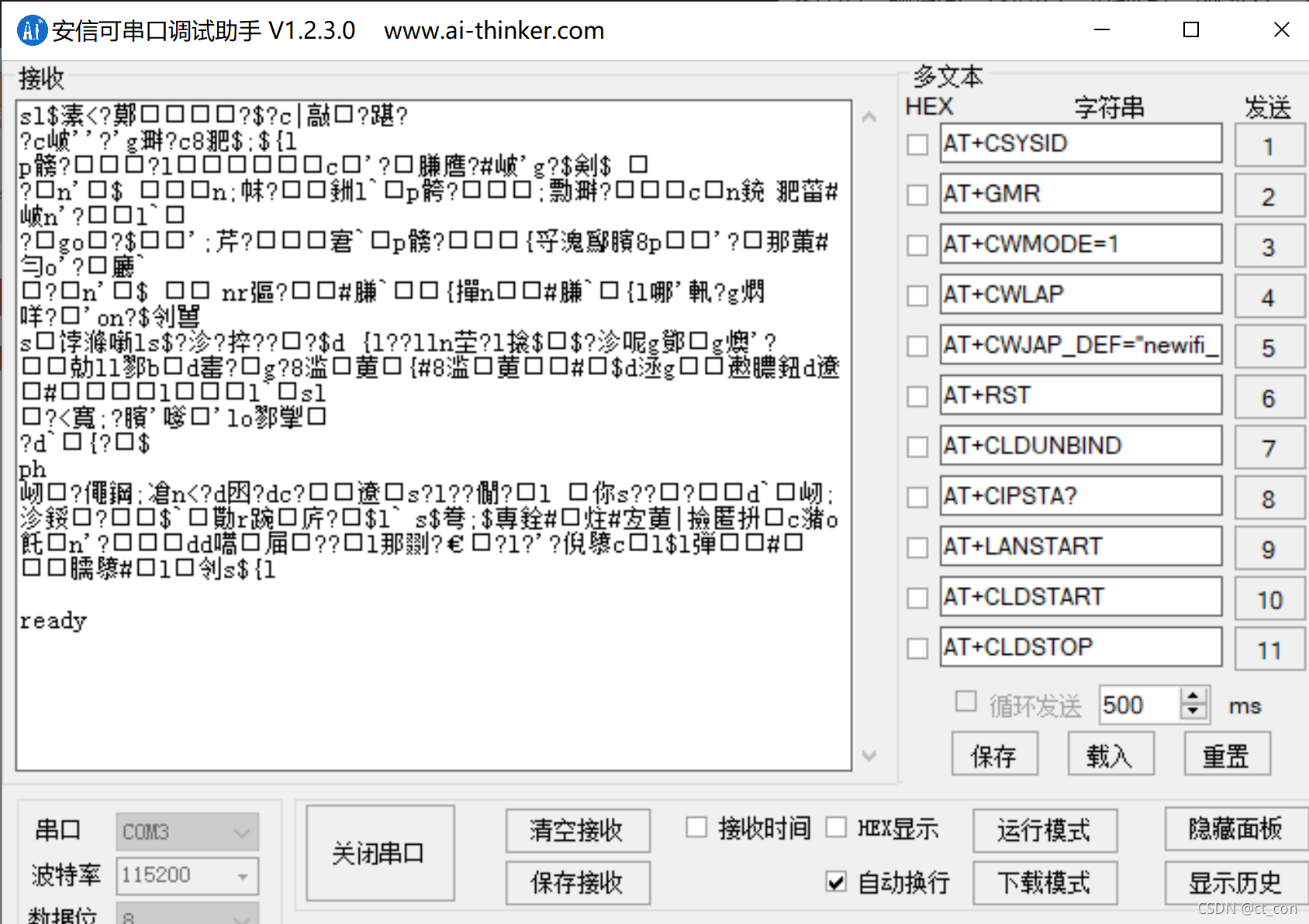
Task: Click the AT+CLDUNBIND string field
Action: click(x=1081, y=446)
